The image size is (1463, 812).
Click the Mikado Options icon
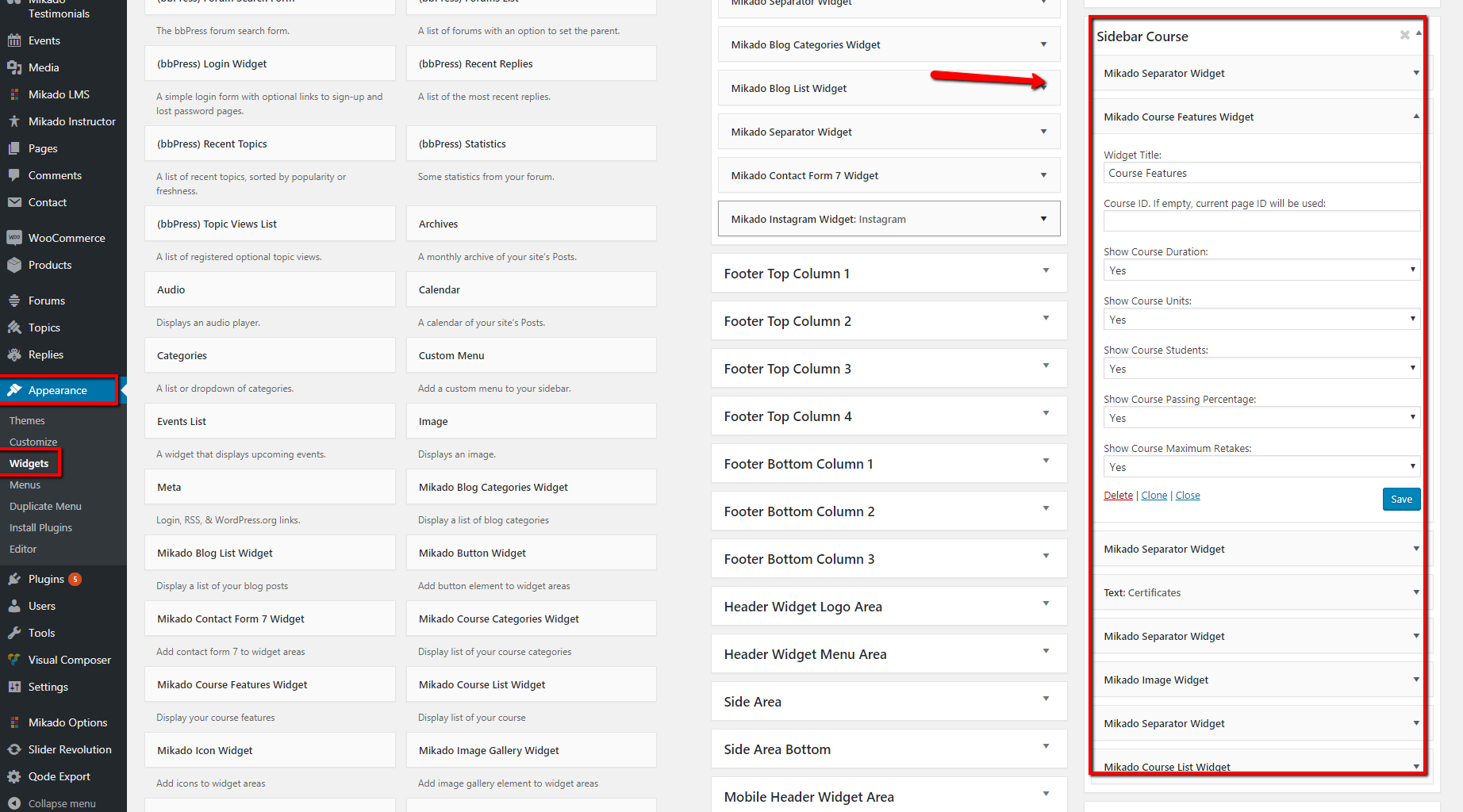[x=14, y=722]
